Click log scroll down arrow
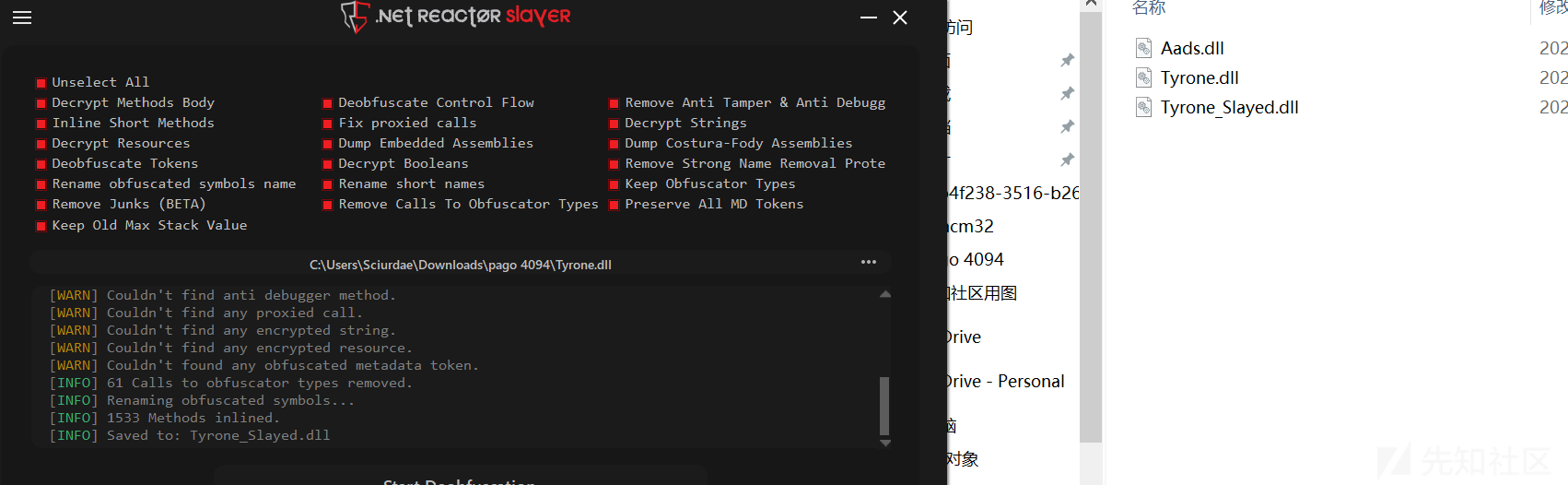This screenshot has height=485, width=1568. pyautogui.click(x=885, y=444)
